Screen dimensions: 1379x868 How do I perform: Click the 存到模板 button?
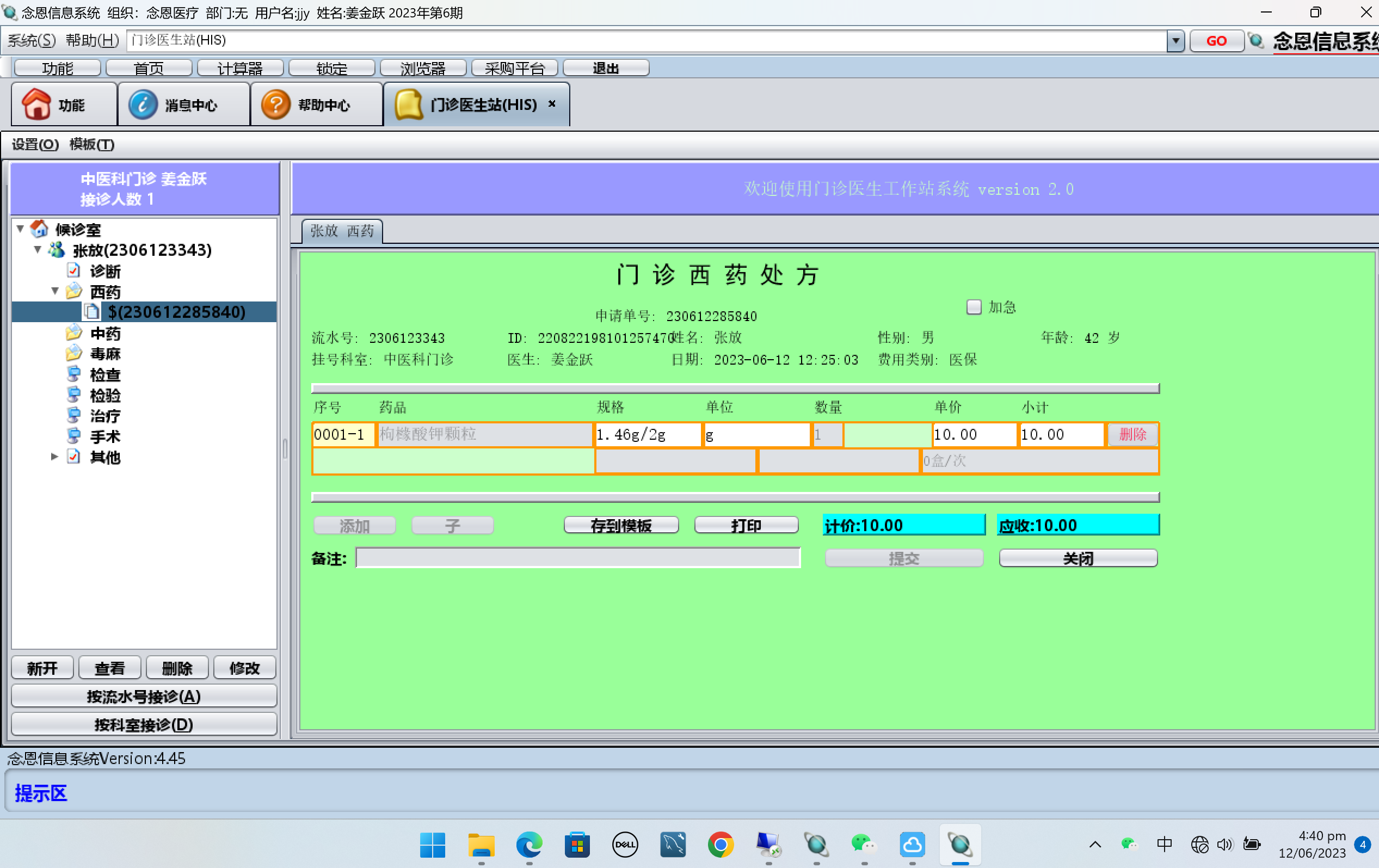click(x=621, y=525)
